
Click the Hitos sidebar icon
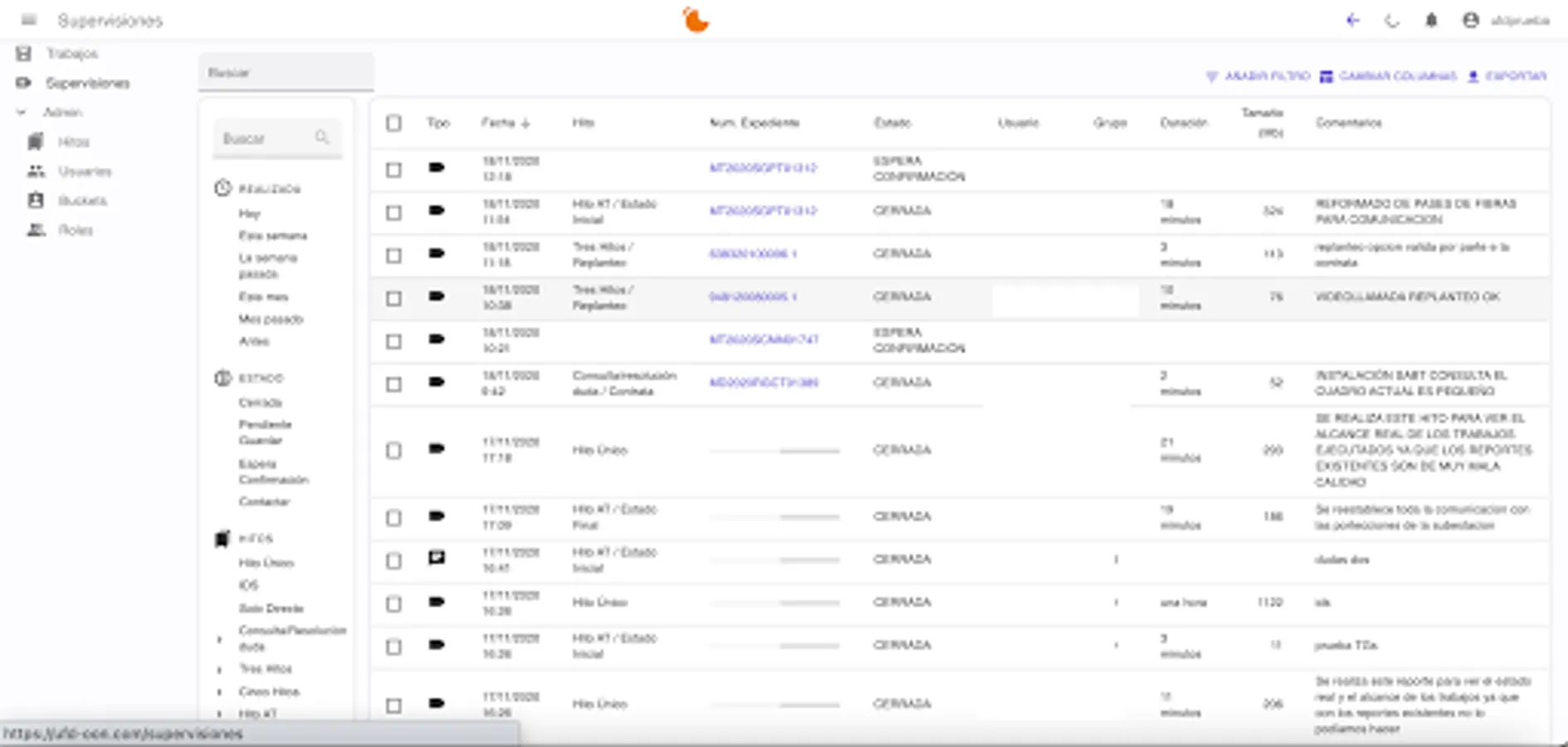tap(35, 141)
